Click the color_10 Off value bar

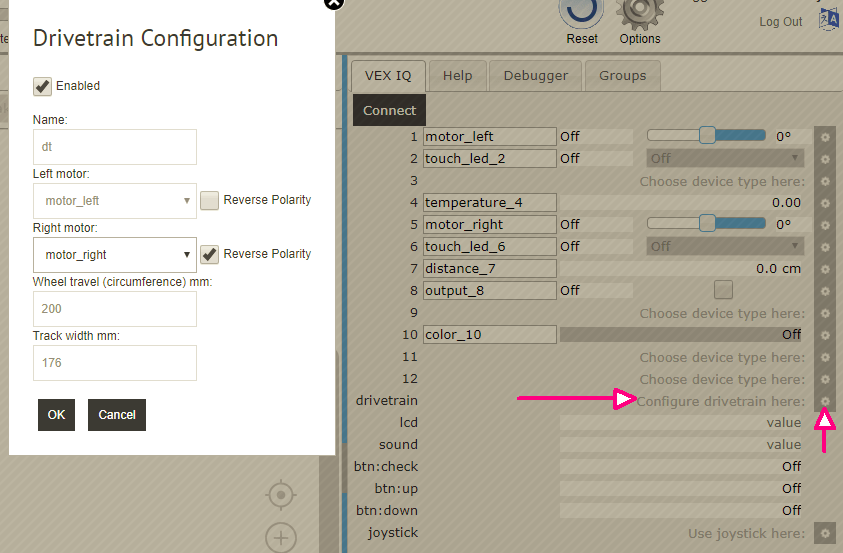click(x=682, y=334)
